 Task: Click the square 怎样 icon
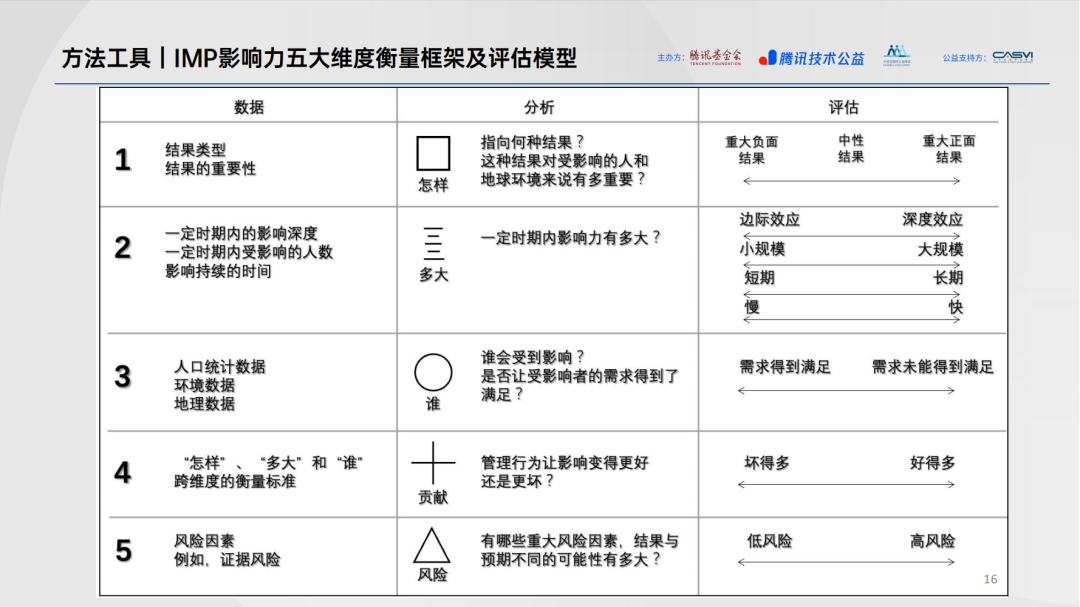[433, 153]
